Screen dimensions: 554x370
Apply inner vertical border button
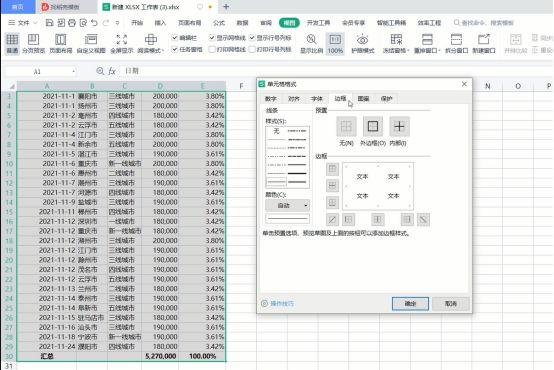pyautogui.click(x=378, y=219)
